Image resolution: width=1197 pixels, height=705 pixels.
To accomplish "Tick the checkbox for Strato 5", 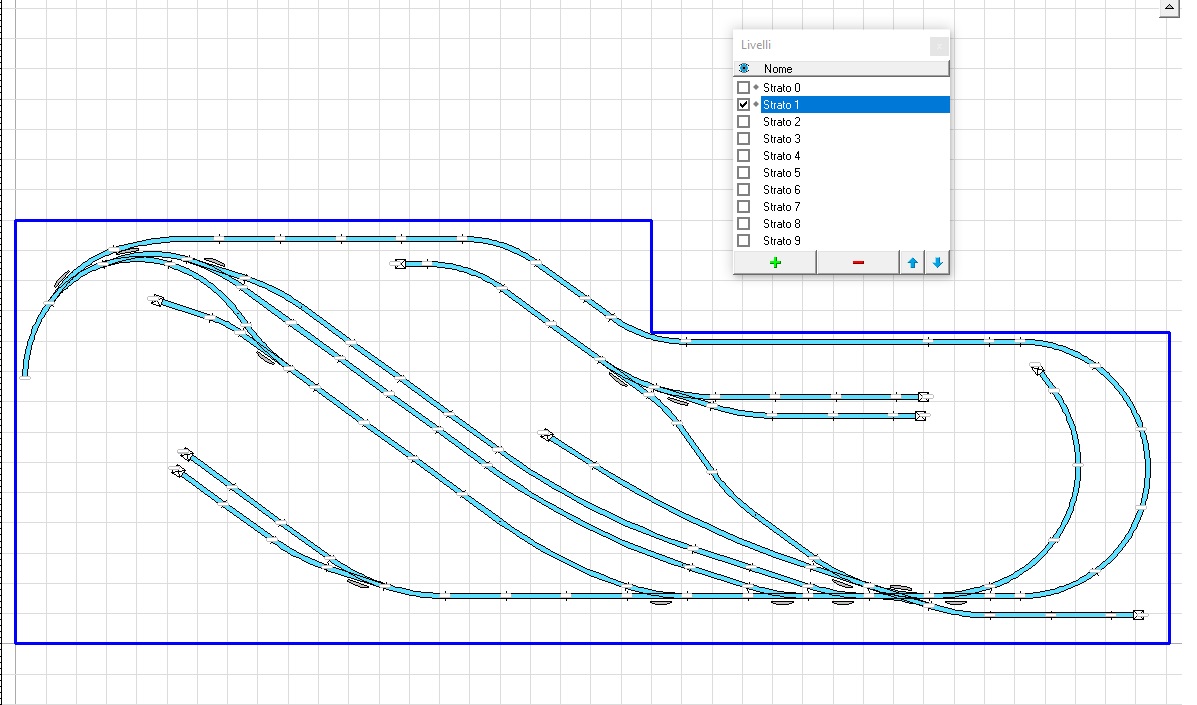I will [x=743, y=173].
